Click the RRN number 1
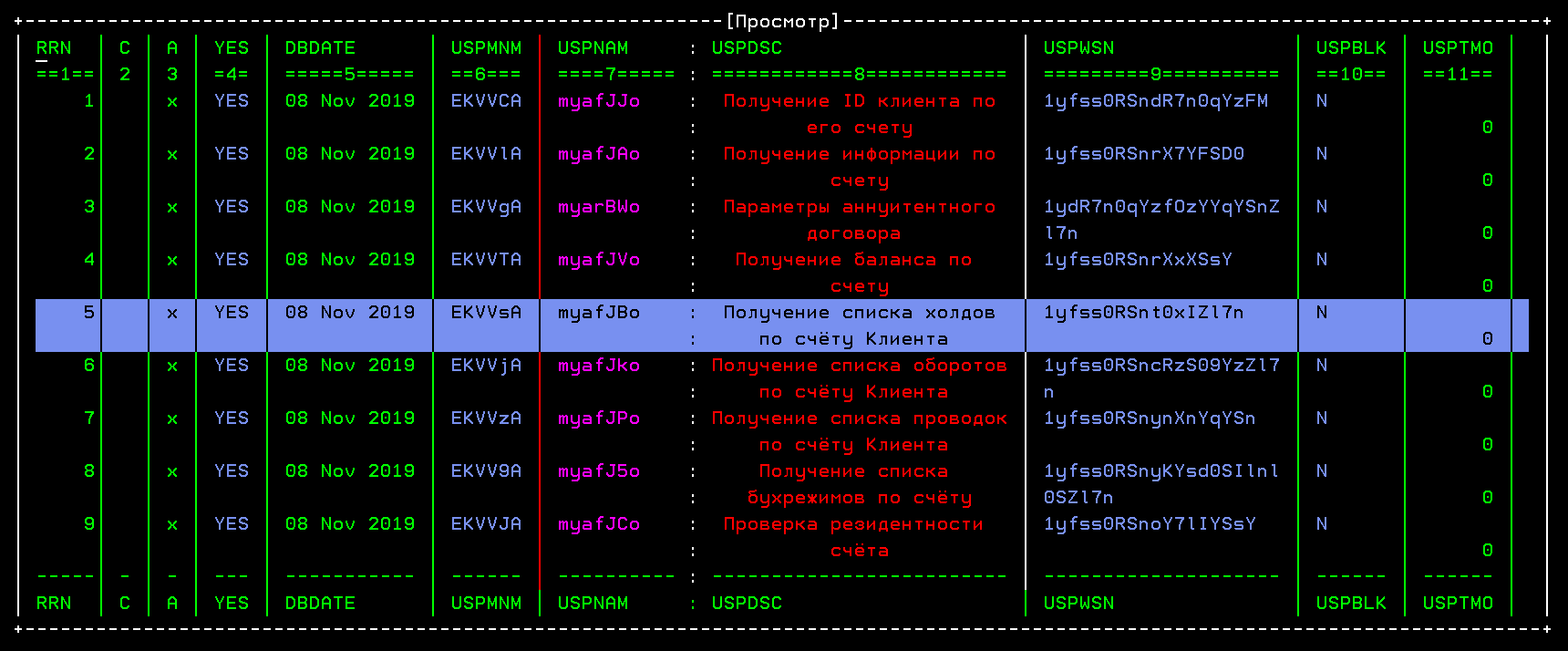 [89, 101]
